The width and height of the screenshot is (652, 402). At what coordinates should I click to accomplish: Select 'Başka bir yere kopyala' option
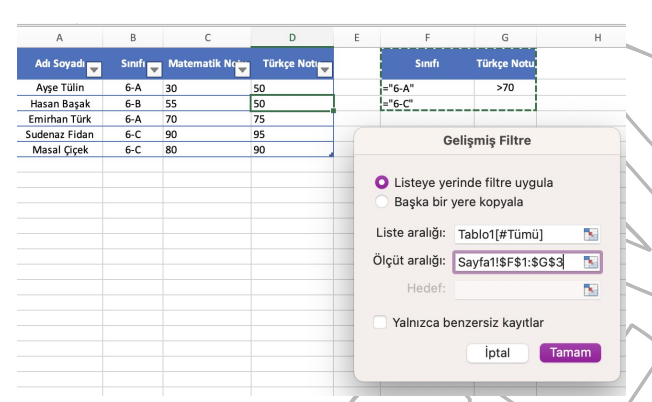click(381, 200)
